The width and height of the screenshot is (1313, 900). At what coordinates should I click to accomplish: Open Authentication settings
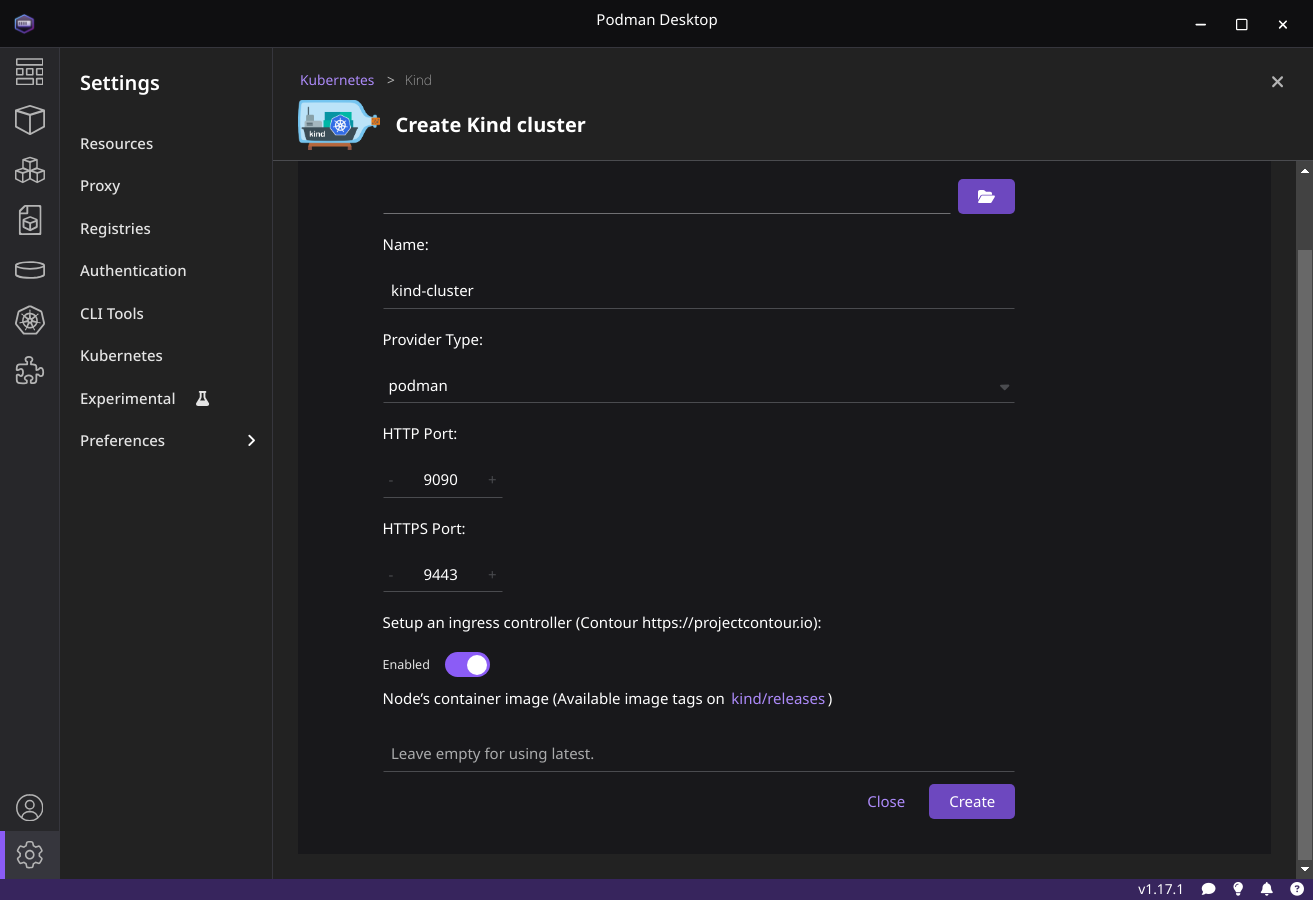coord(133,271)
